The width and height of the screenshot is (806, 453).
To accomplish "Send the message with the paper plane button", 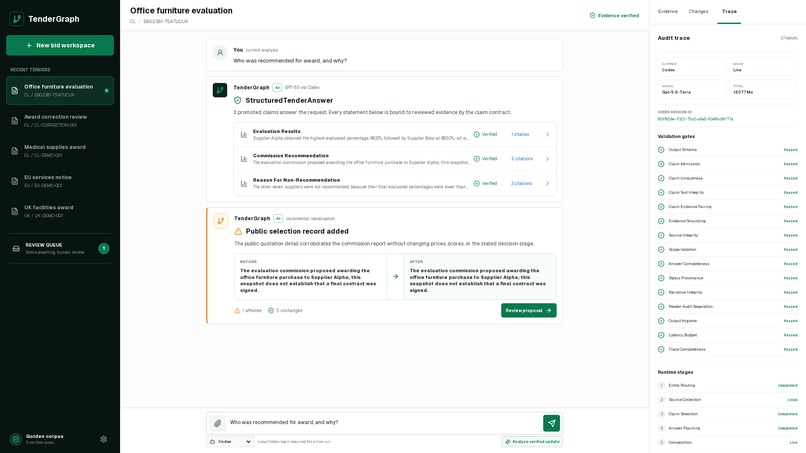I will coord(552,423).
